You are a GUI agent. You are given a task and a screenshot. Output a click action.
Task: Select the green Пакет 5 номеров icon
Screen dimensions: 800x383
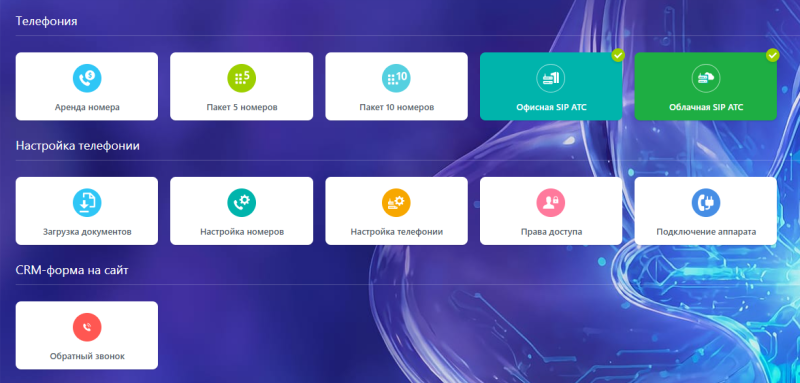coord(241,78)
